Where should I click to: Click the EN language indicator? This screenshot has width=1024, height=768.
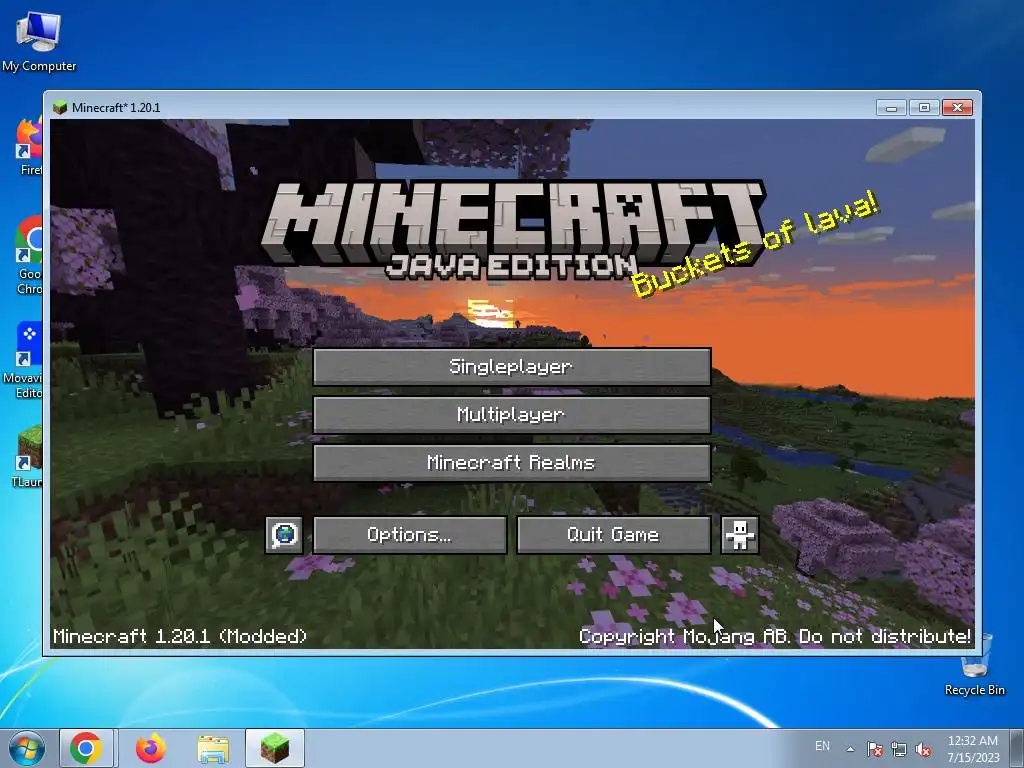[822, 746]
